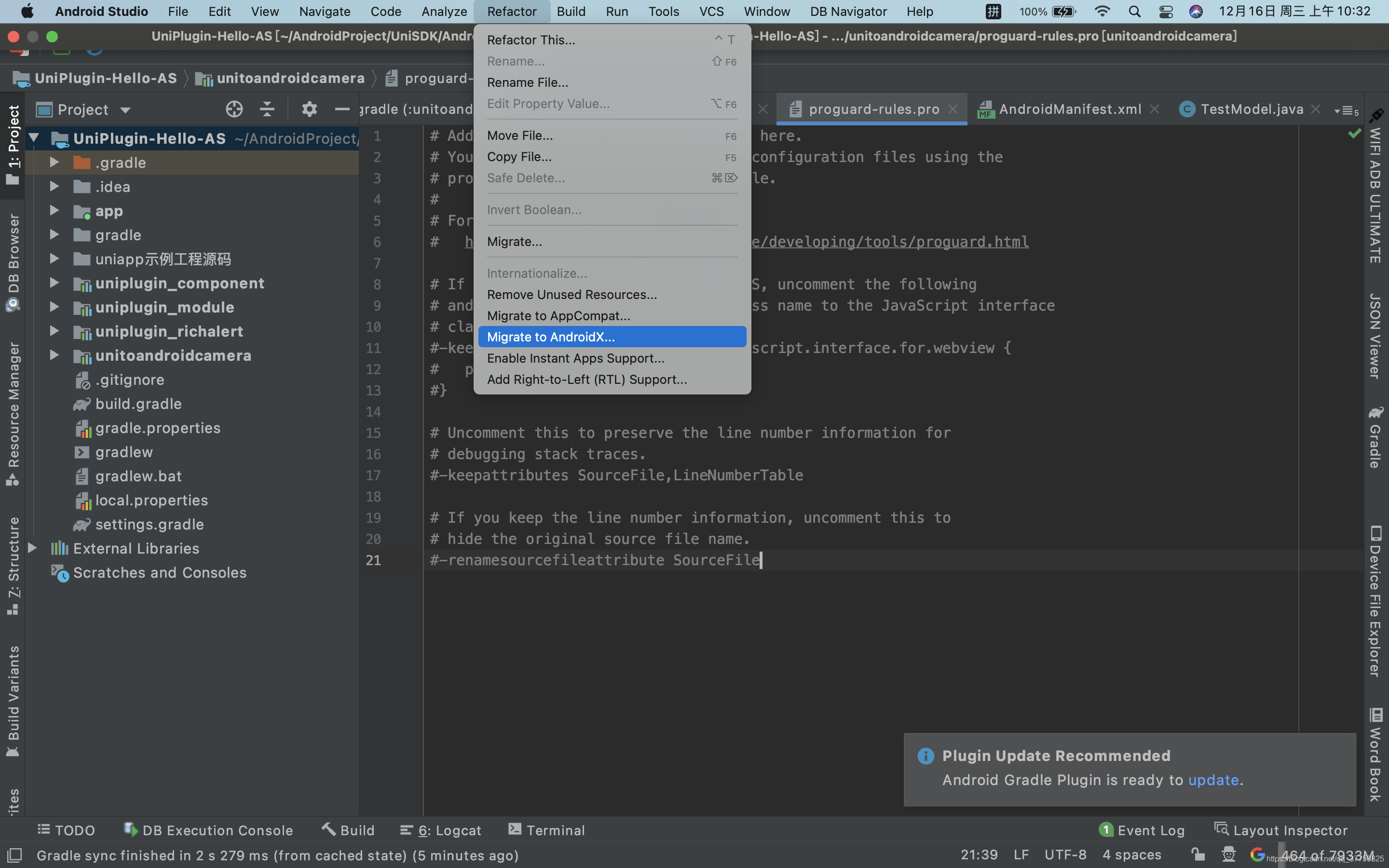This screenshot has height=868, width=1389.
Task: Open DB Browser tool window
Action: click(13, 263)
